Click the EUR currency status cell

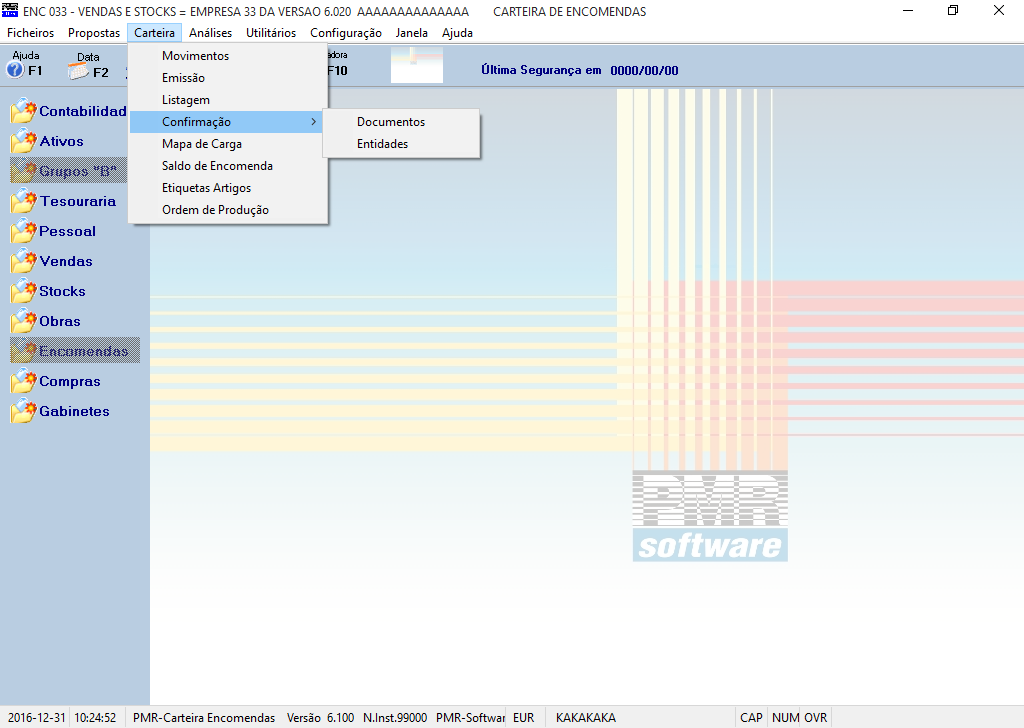click(524, 718)
